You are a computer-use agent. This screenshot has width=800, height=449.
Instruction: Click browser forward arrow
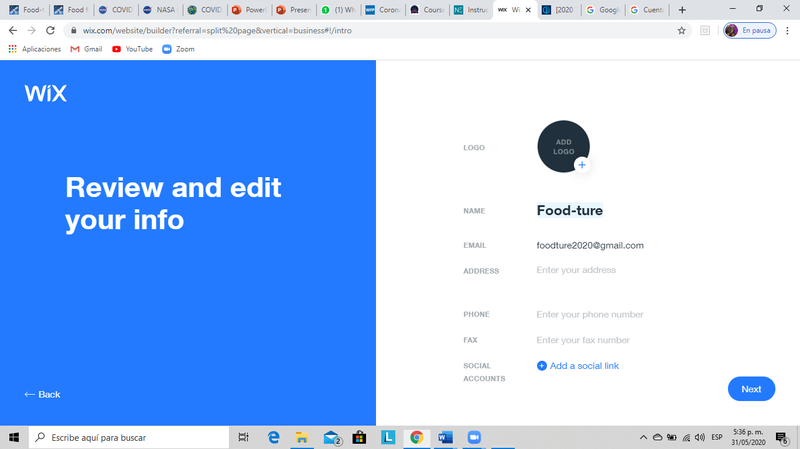coord(32,31)
